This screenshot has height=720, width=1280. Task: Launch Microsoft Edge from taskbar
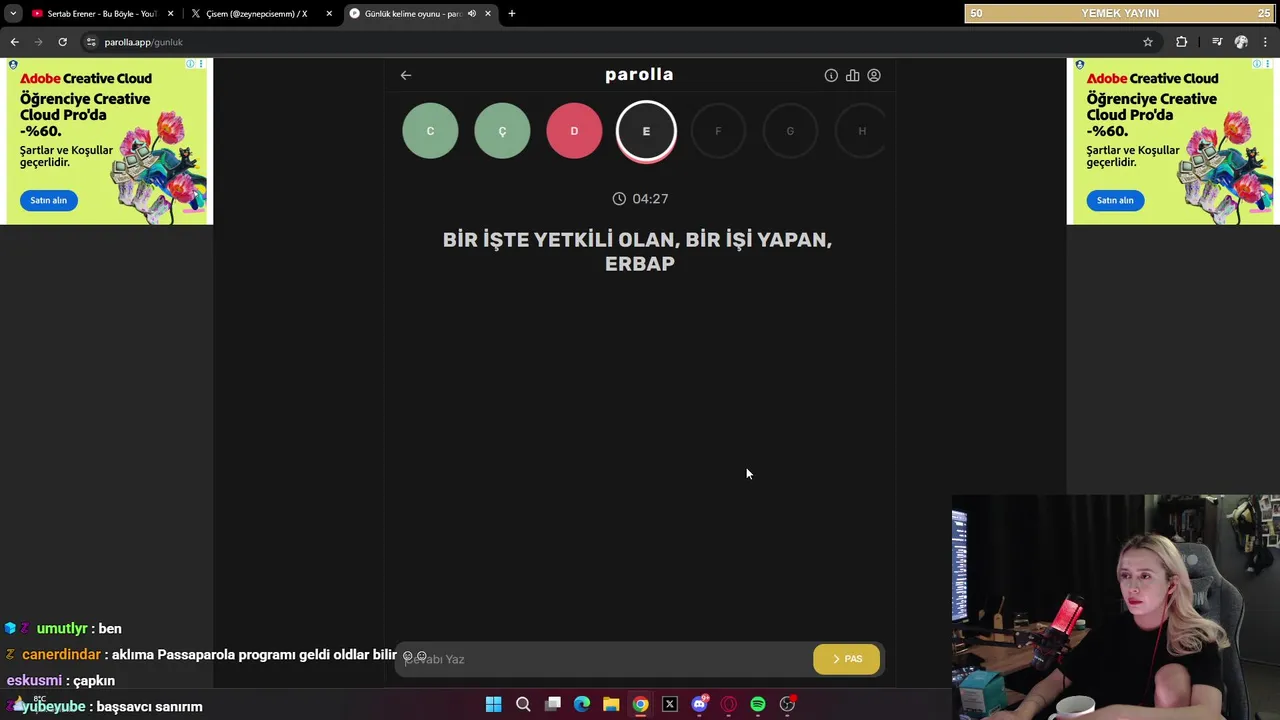(582, 705)
